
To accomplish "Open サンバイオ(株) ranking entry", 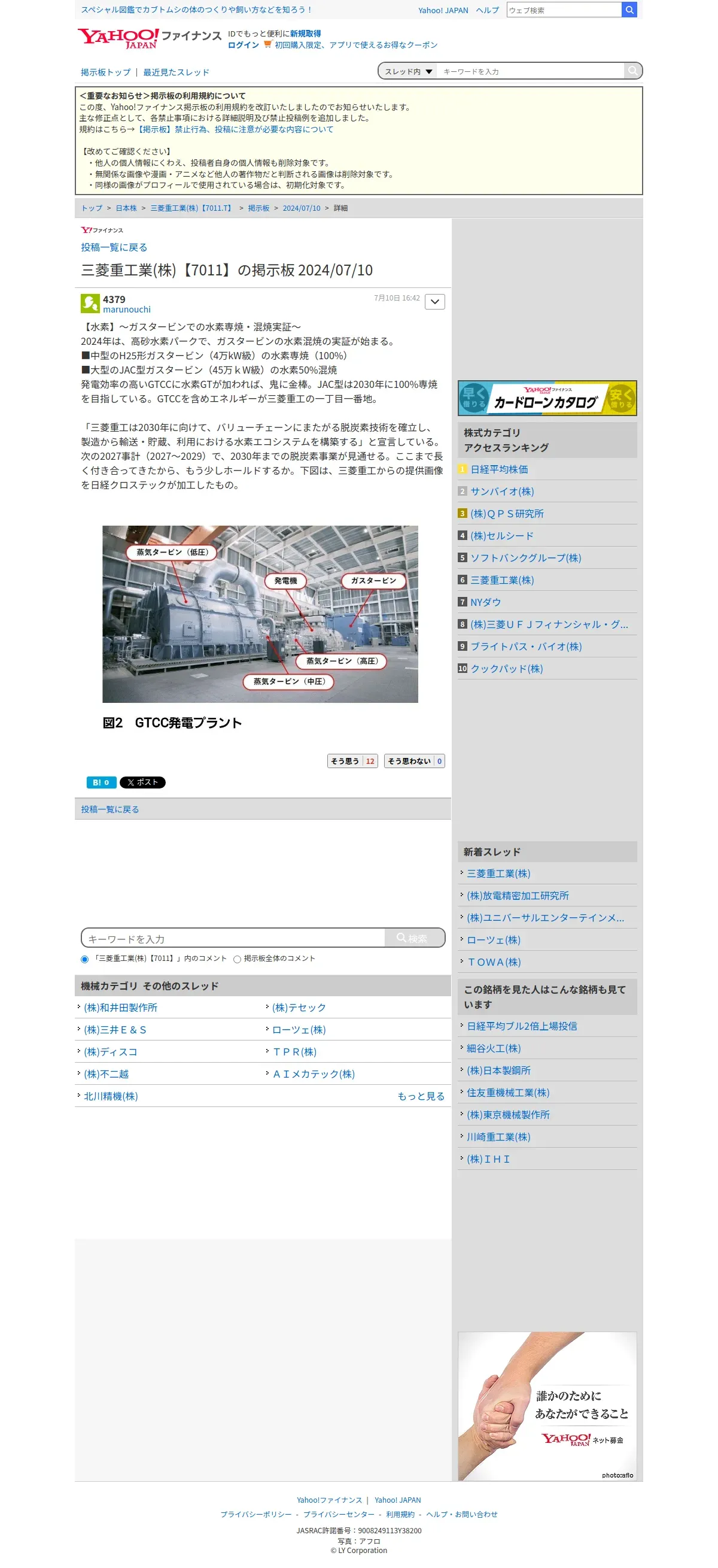I will 502,491.
